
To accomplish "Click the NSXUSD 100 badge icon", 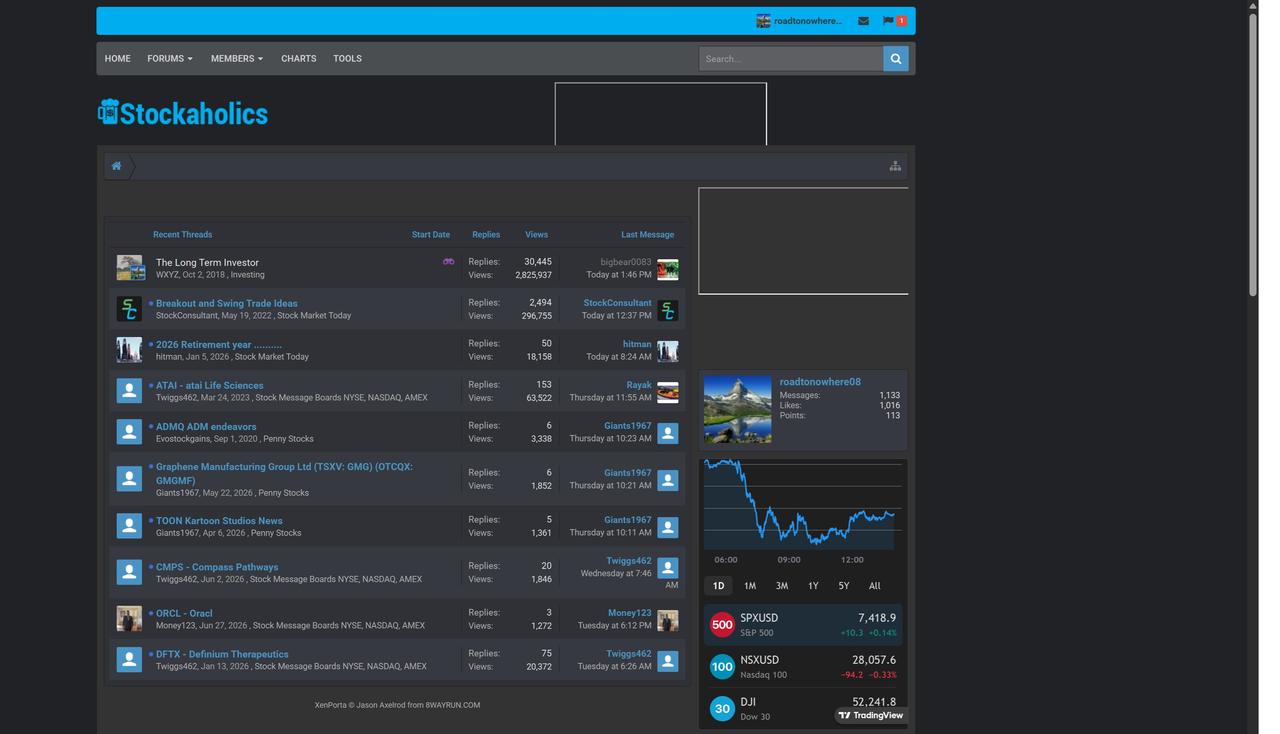I will click(x=722, y=667).
